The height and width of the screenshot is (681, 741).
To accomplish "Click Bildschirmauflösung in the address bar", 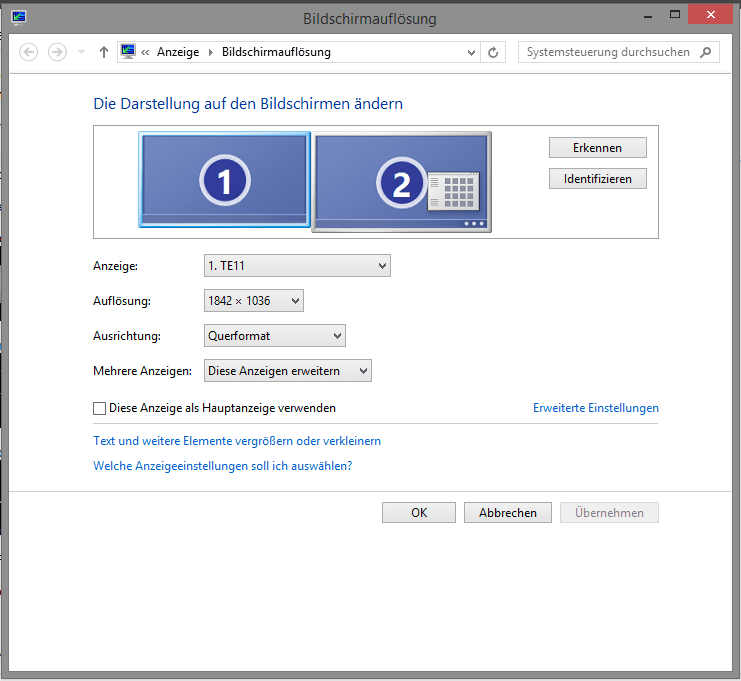I will (x=276, y=52).
